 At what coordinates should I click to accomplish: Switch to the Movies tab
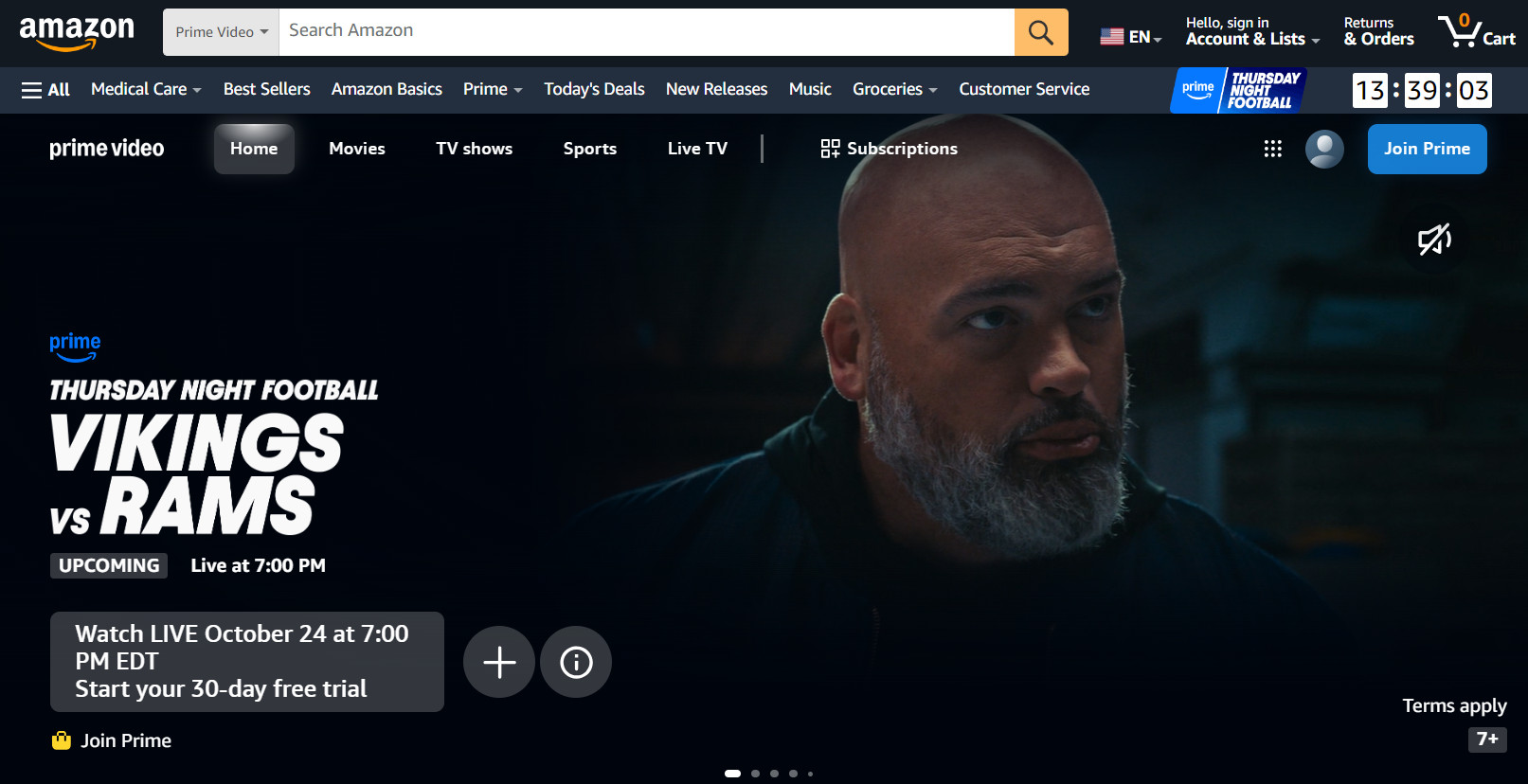tap(357, 149)
